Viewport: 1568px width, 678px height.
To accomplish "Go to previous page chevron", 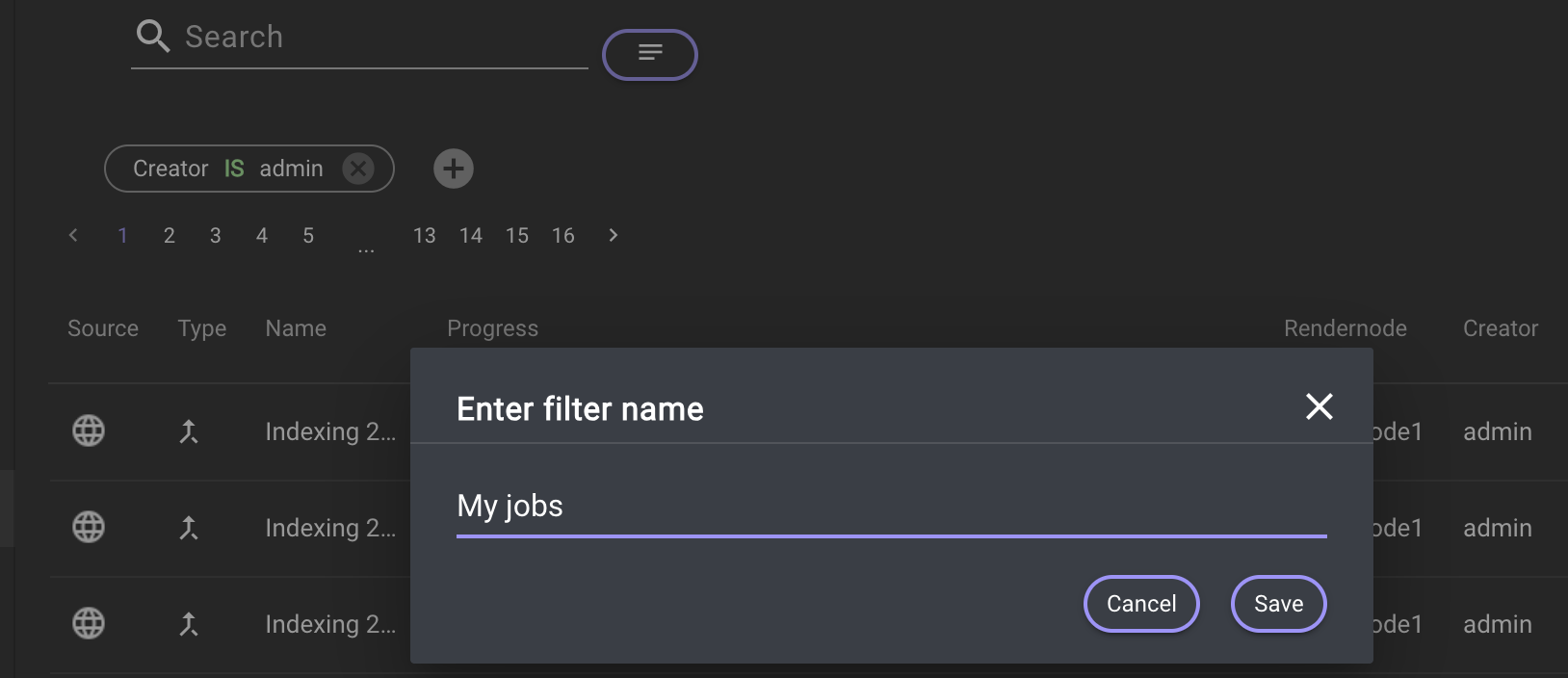I will pos(73,235).
